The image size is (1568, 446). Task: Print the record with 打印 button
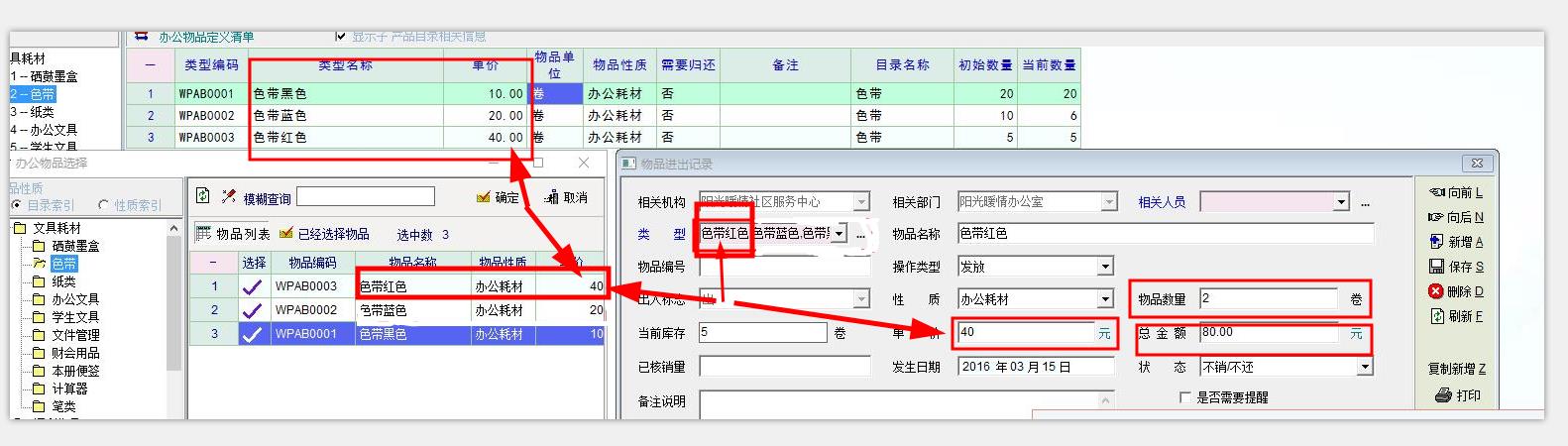coord(1457,395)
